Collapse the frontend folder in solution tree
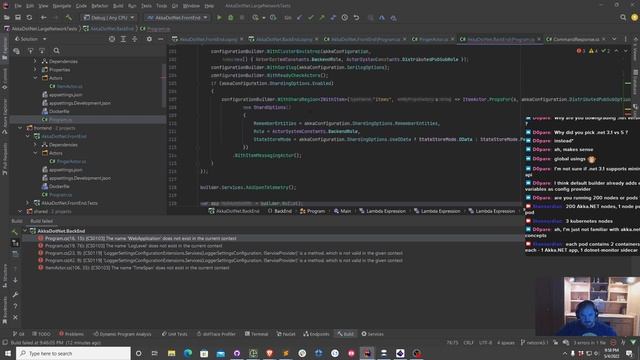Image resolution: width=640 pixels, height=360 pixels. tap(20, 128)
